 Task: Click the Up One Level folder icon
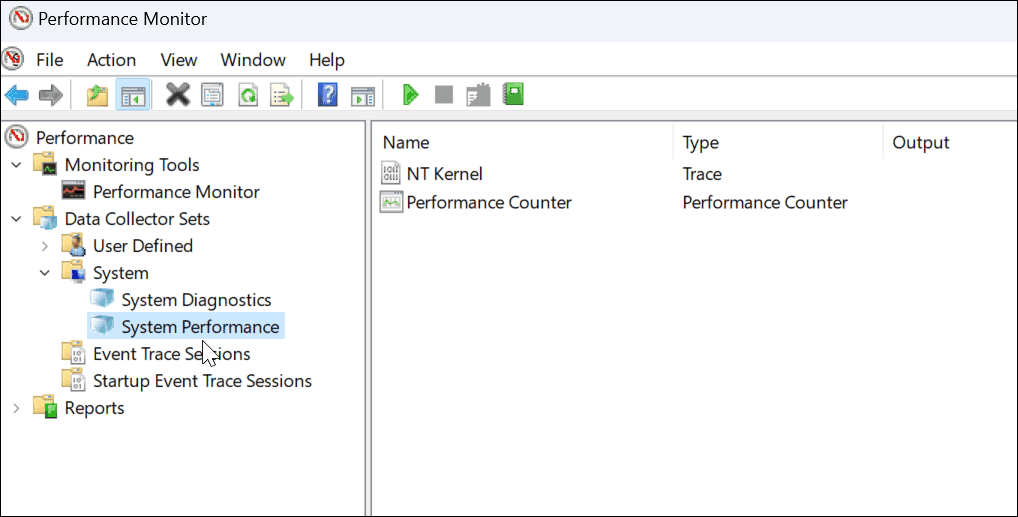click(x=97, y=95)
